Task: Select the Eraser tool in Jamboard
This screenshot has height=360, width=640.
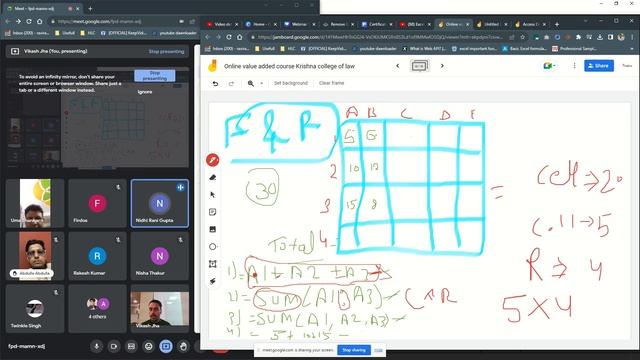Action: (x=213, y=178)
